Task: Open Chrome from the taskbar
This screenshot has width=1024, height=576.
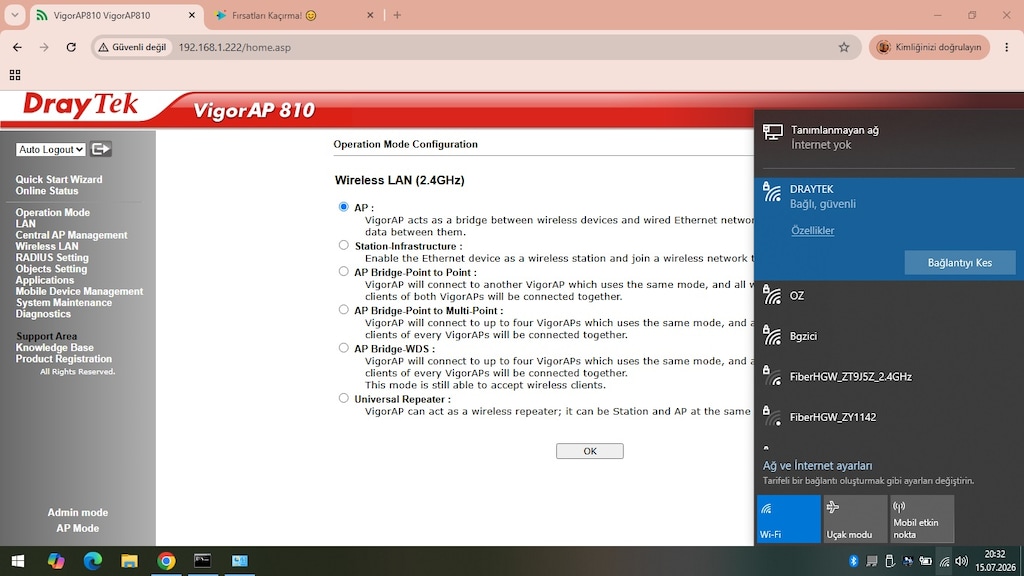Action: pos(166,561)
